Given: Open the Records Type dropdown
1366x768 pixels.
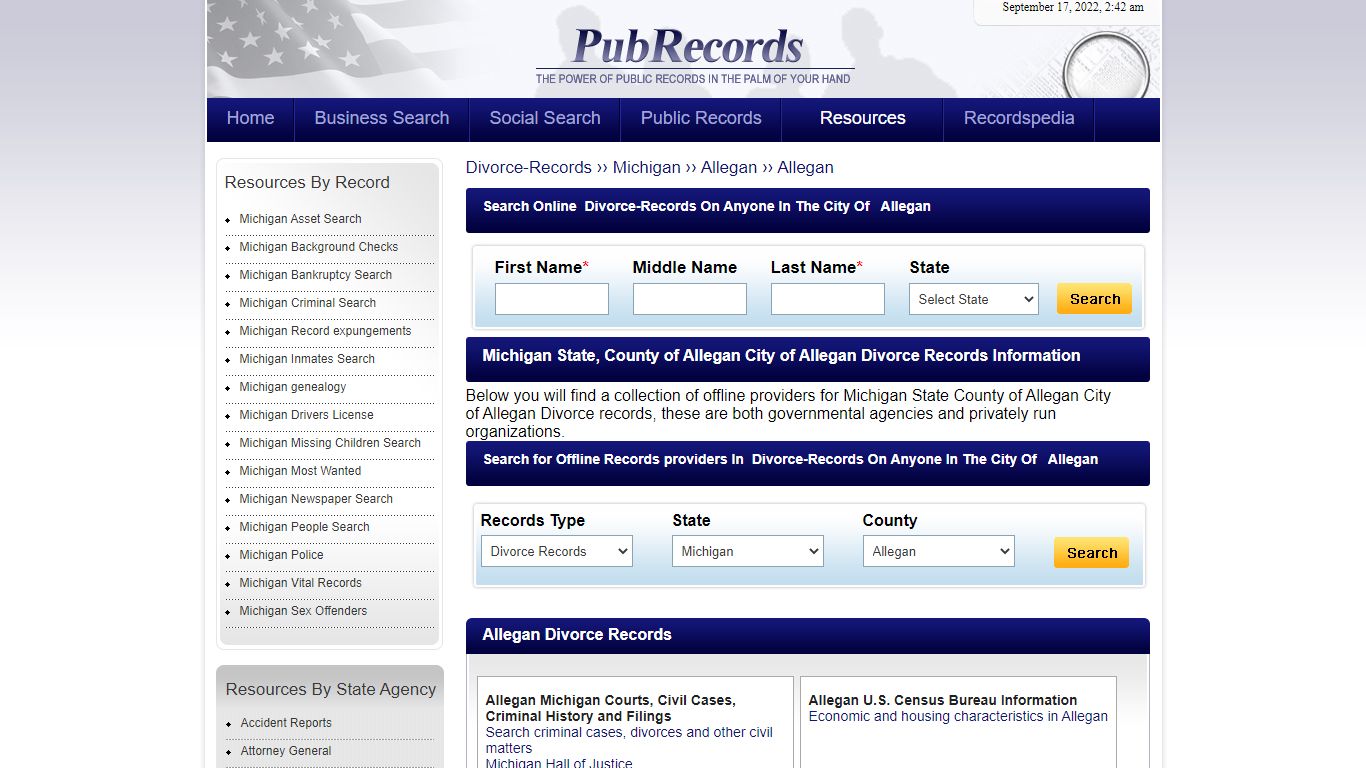Looking at the screenshot, I should (557, 551).
